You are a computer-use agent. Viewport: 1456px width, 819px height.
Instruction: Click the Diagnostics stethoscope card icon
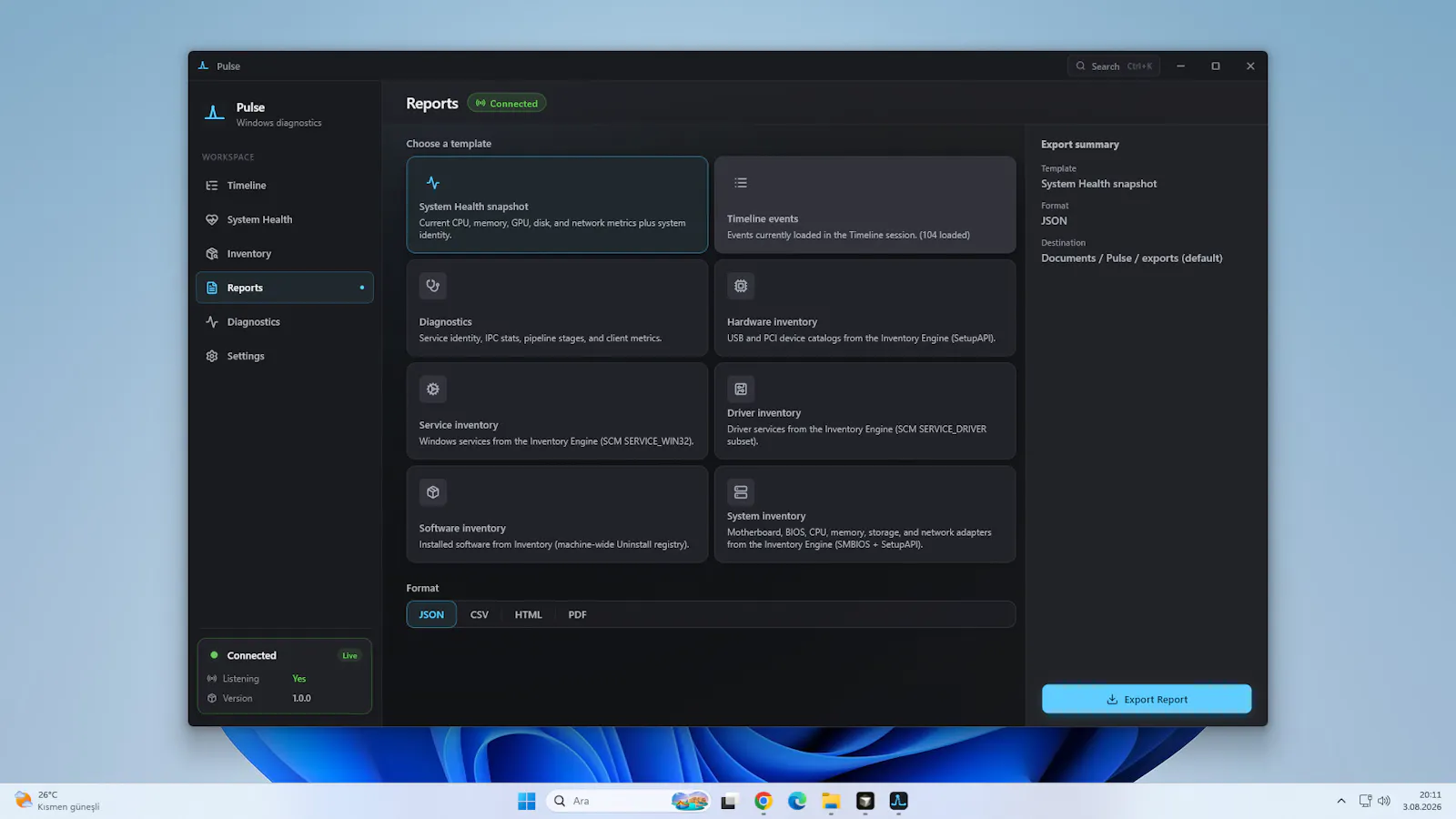(433, 286)
